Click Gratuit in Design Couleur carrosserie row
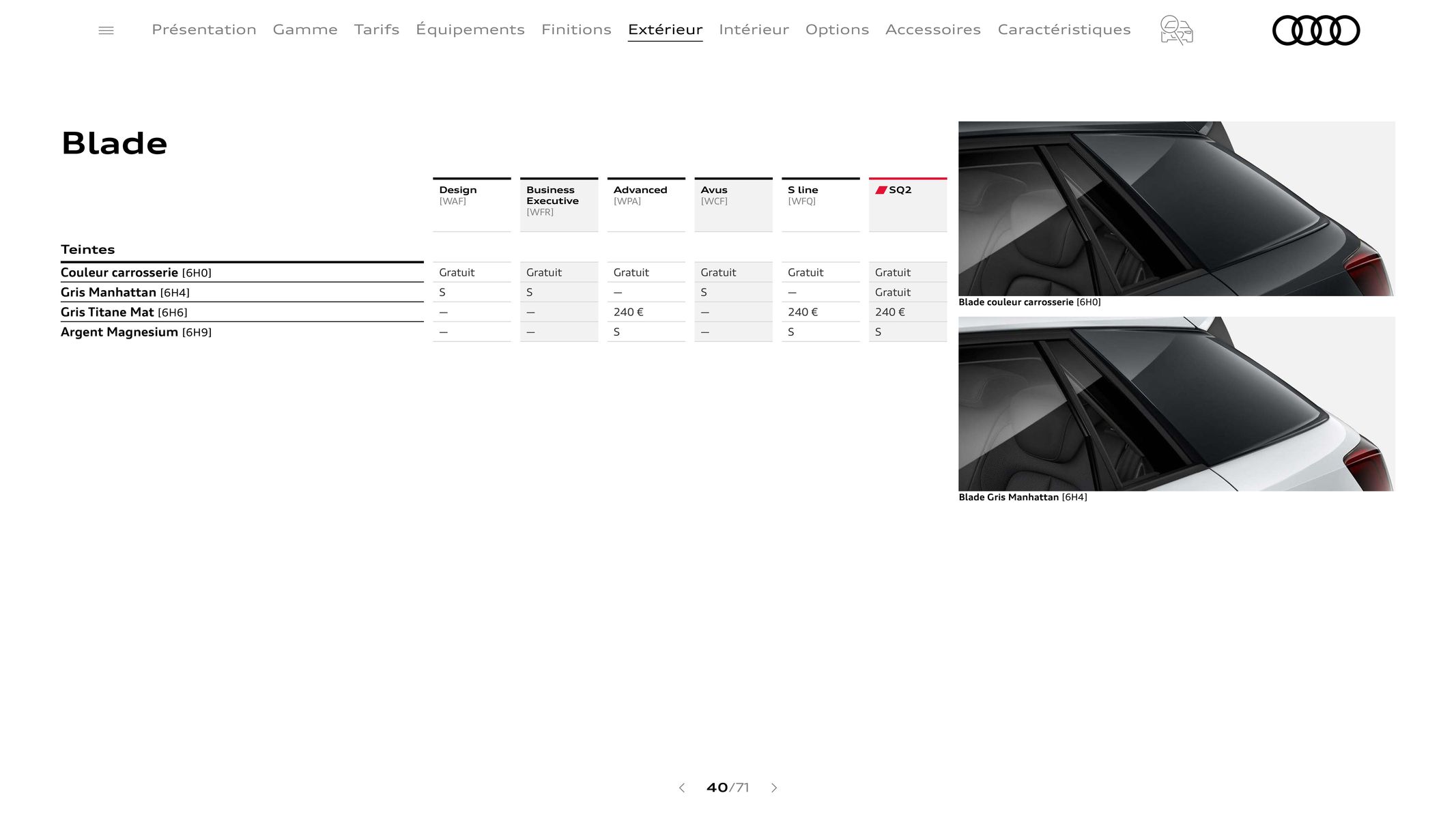Viewport: 1456px width, 819px height. pyautogui.click(x=457, y=272)
